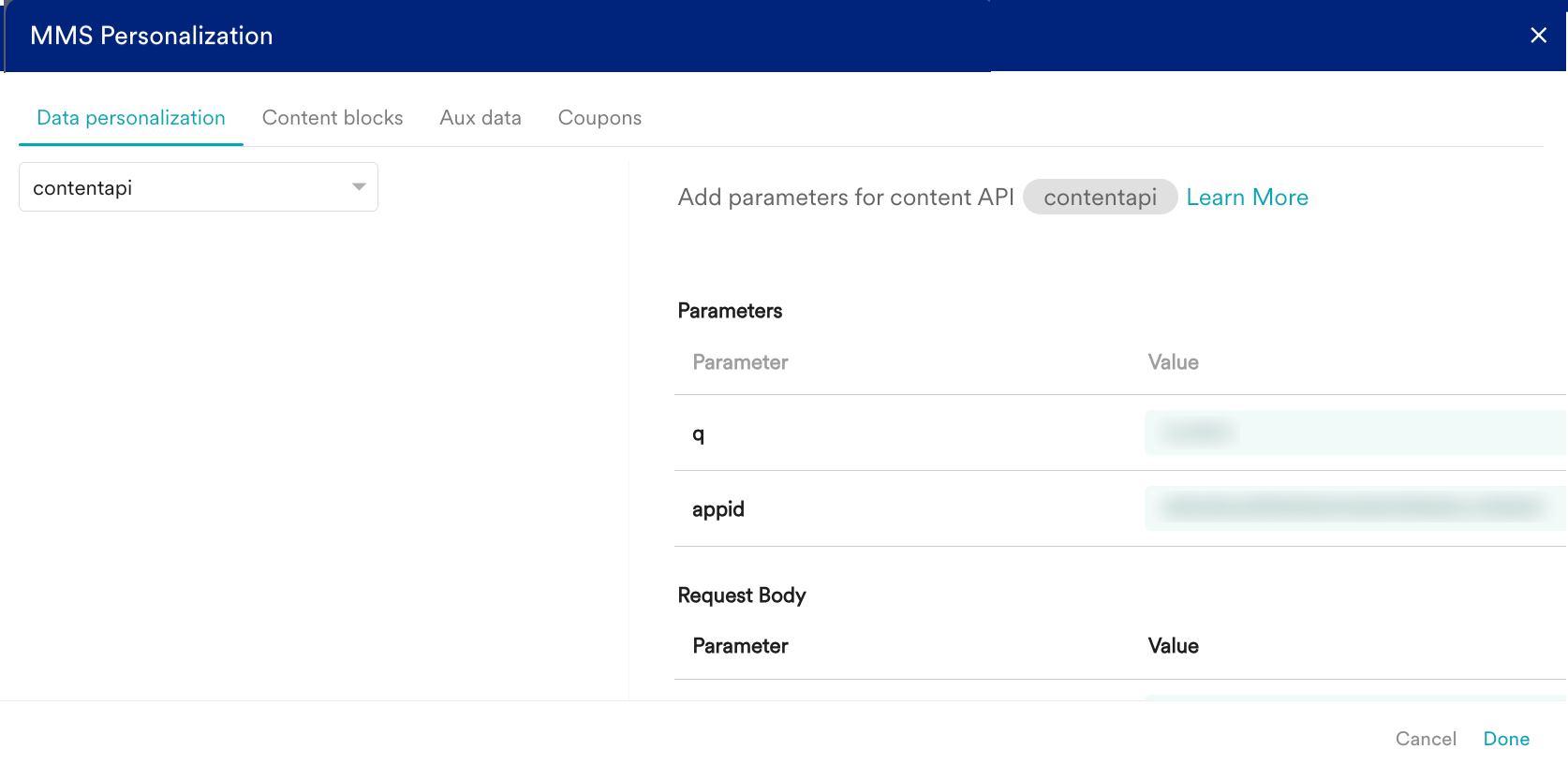The image size is (1568, 764).
Task: Select the Aux data tab
Action: click(x=481, y=118)
